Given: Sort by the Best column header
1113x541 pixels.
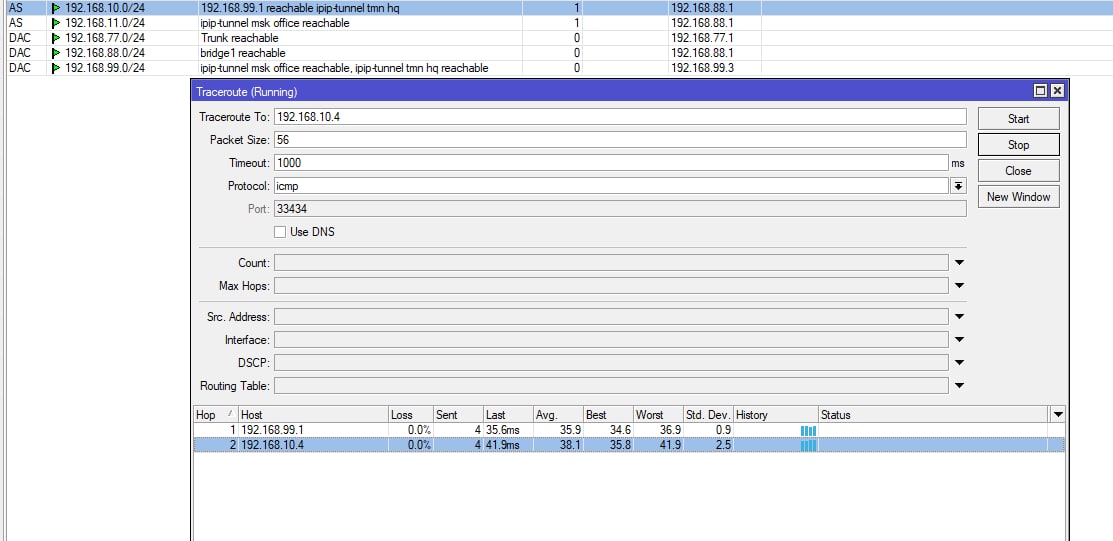Looking at the screenshot, I should tap(608, 415).
